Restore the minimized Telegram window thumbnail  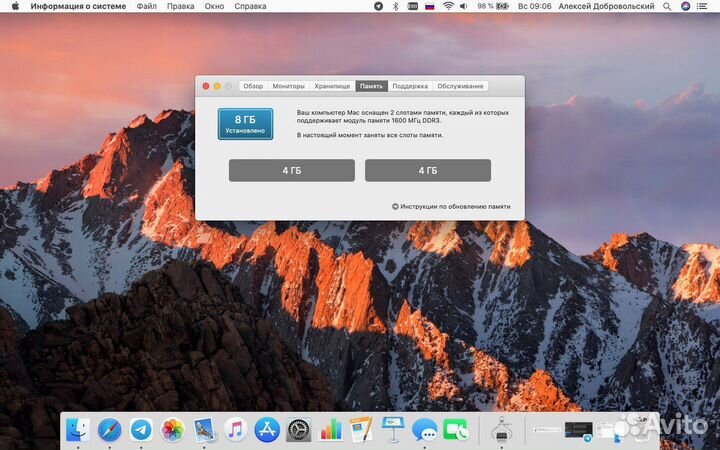point(578,431)
